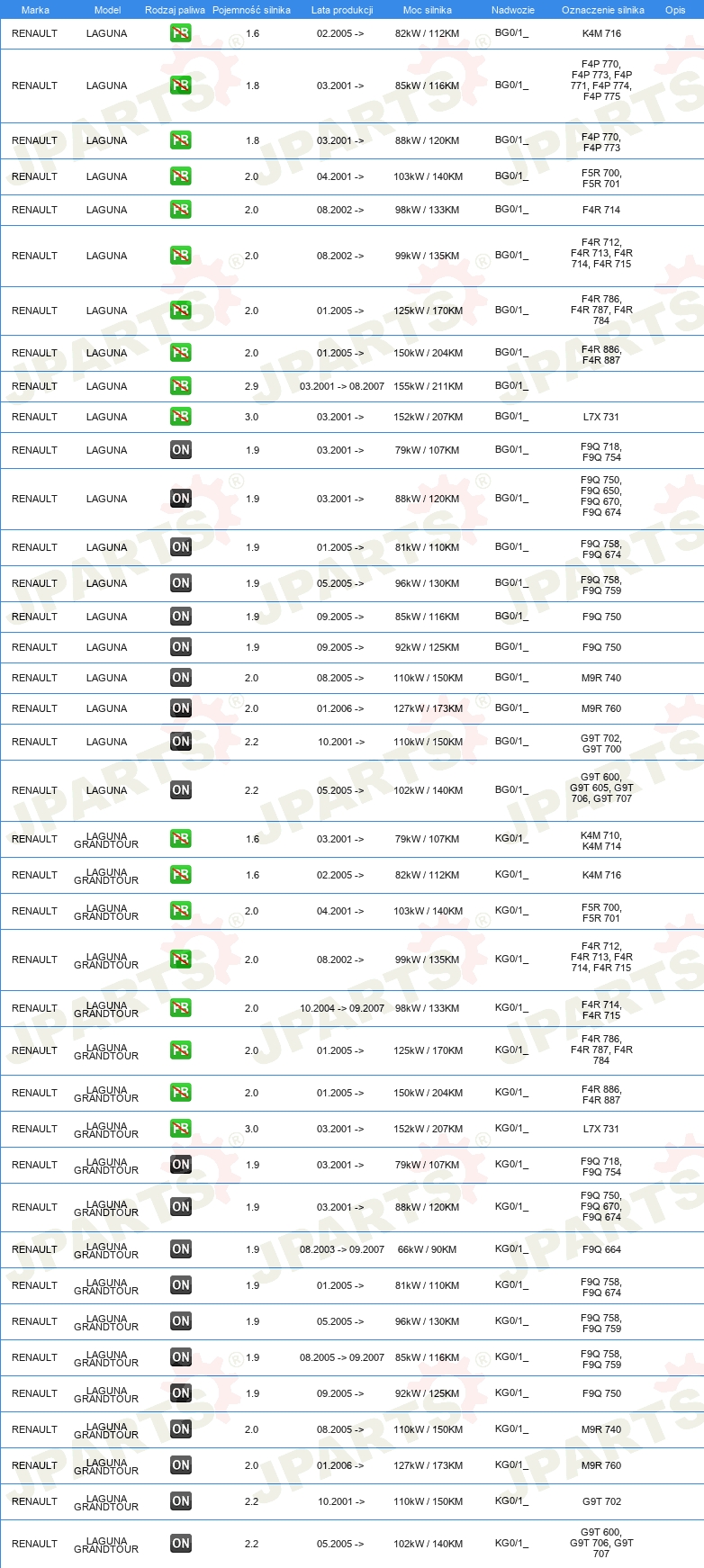704x1568 pixels.
Task: Click PB icon in BG0/1_ 150kW / 204KM row
Action: point(181,353)
